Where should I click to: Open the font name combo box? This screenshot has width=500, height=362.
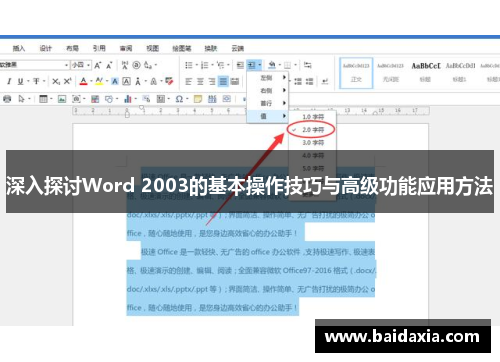pyautogui.click(x=34, y=65)
